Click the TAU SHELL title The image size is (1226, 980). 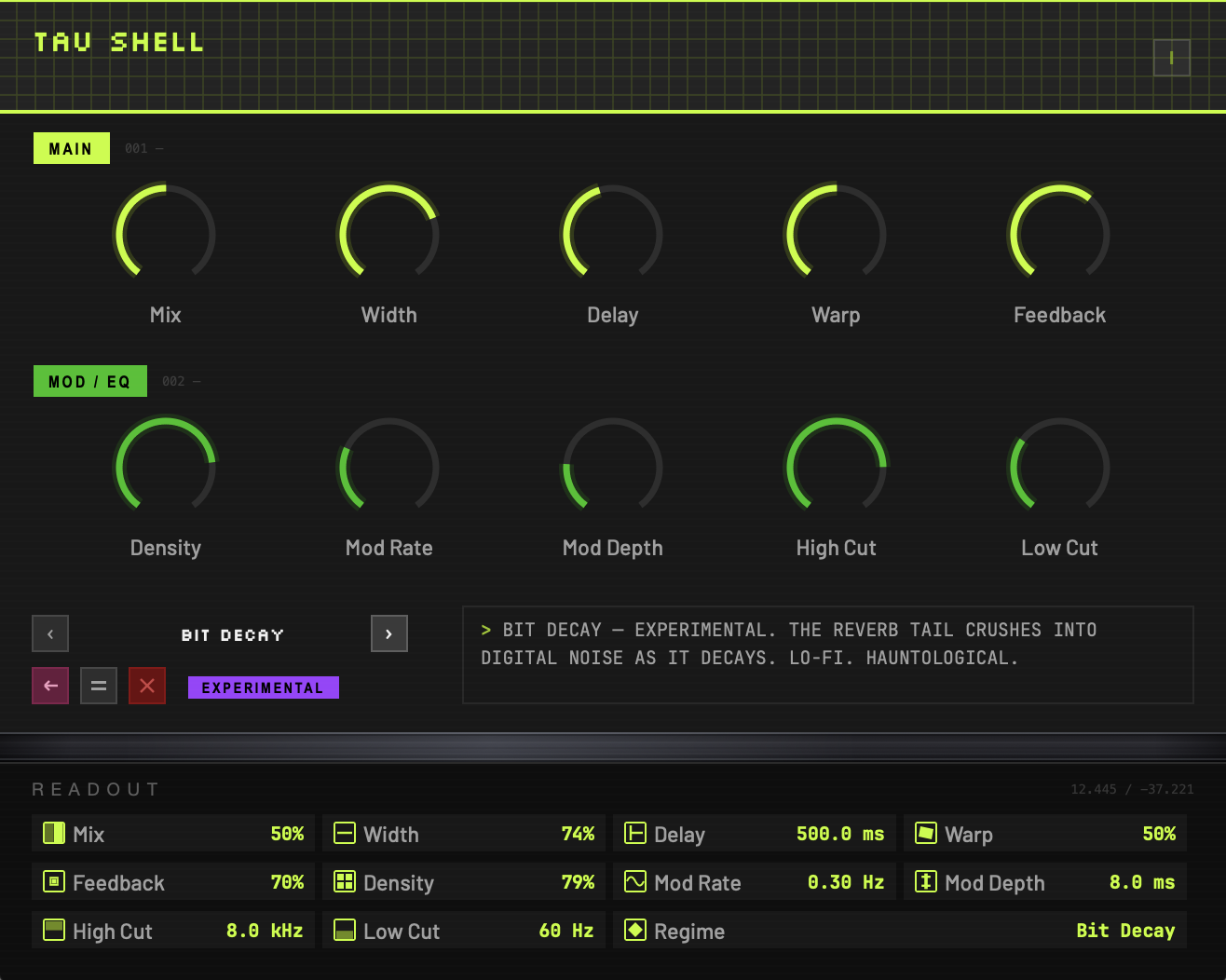[119, 43]
